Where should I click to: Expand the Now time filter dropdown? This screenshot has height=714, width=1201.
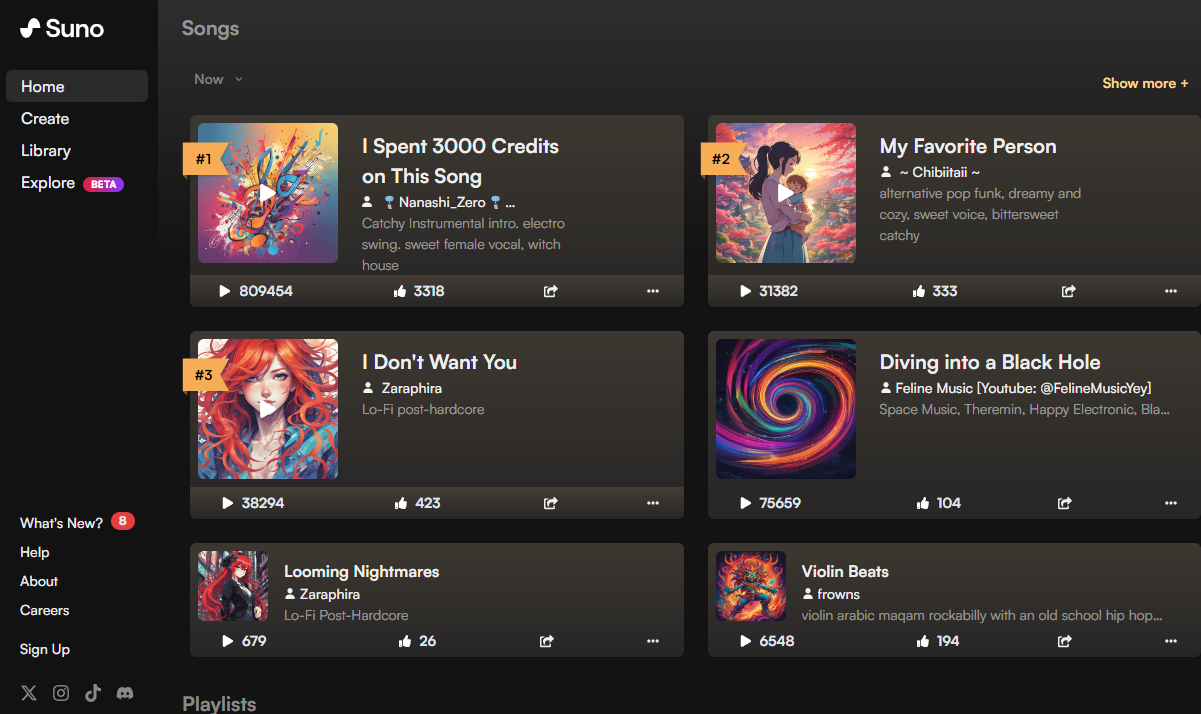[x=218, y=79]
